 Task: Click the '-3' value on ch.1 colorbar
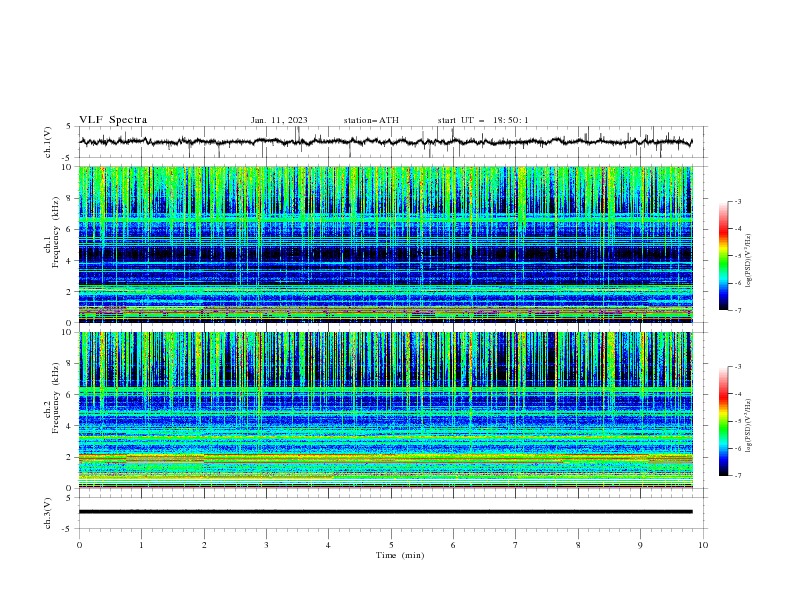click(737, 201)
